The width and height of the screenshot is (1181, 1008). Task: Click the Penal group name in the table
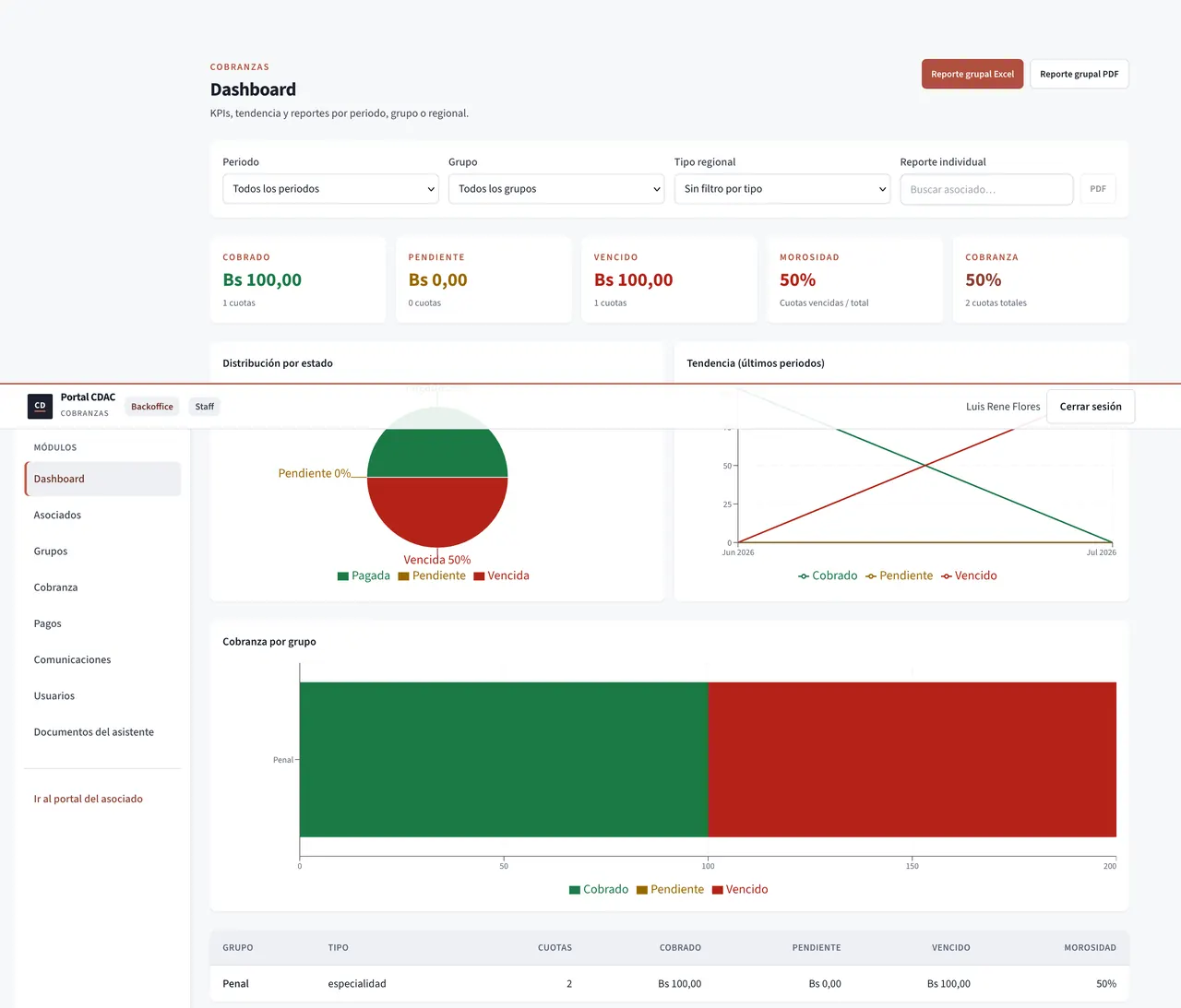click(x=235, y=984)
